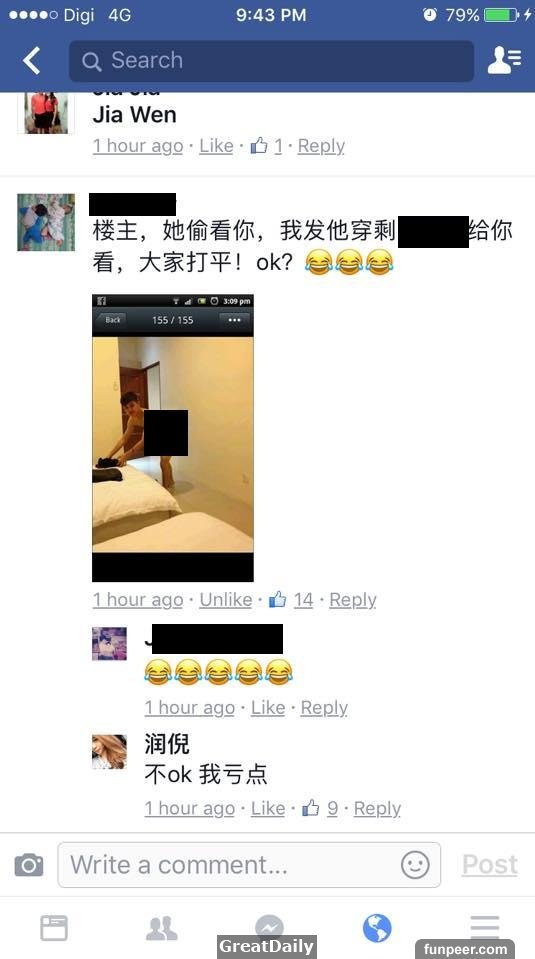Click the Search field in header
The width and height of the screenshot is (535, 959).
pos(271,61)
